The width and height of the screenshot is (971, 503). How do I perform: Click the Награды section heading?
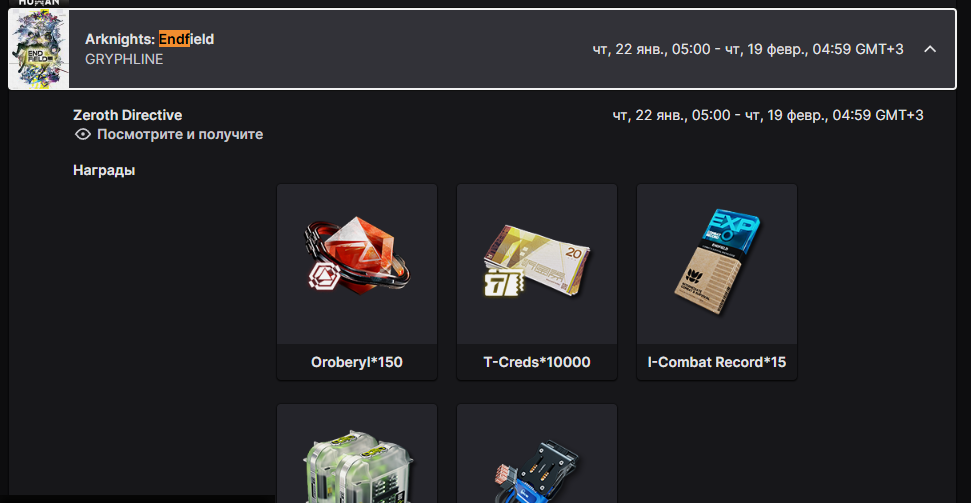click(x=104, y=170)
